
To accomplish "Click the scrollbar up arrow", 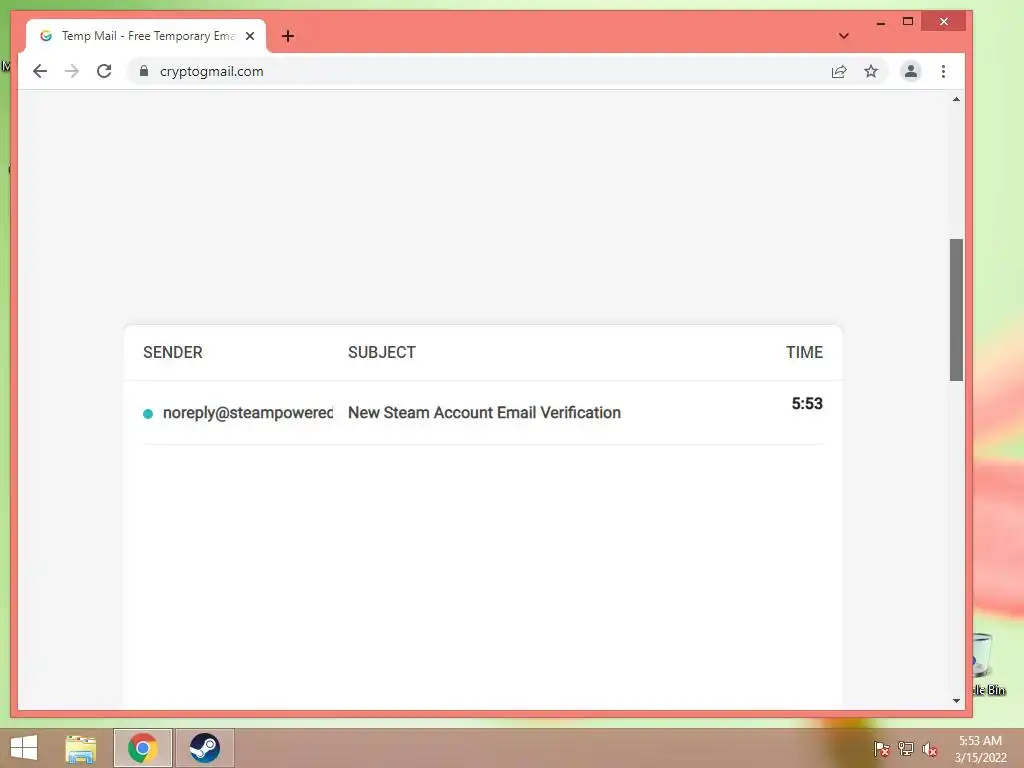I will [956, 99].
